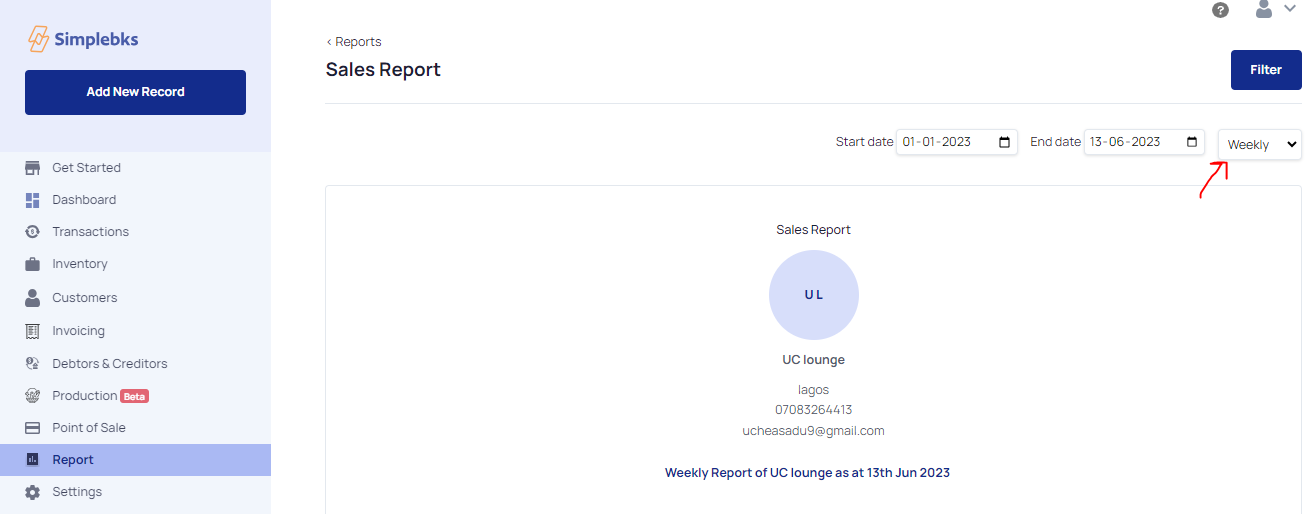Select the Report menu item
Viewport: 1316px width, 514px height.
tap(73, 460)
